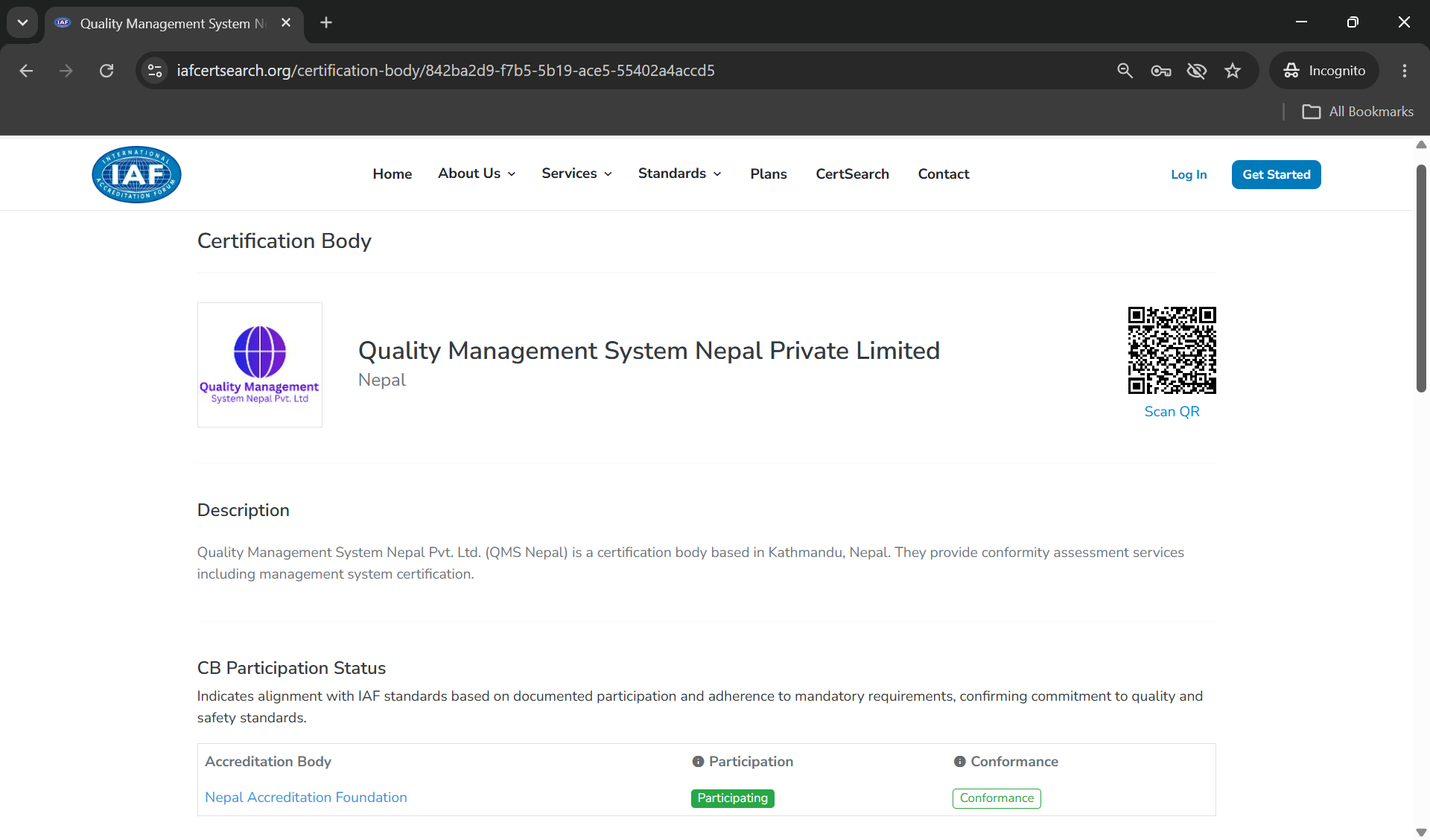Viewport: 1430px width, 840px height.
Task: Click the QMS Nepal description paragraph
Action: 690,563
